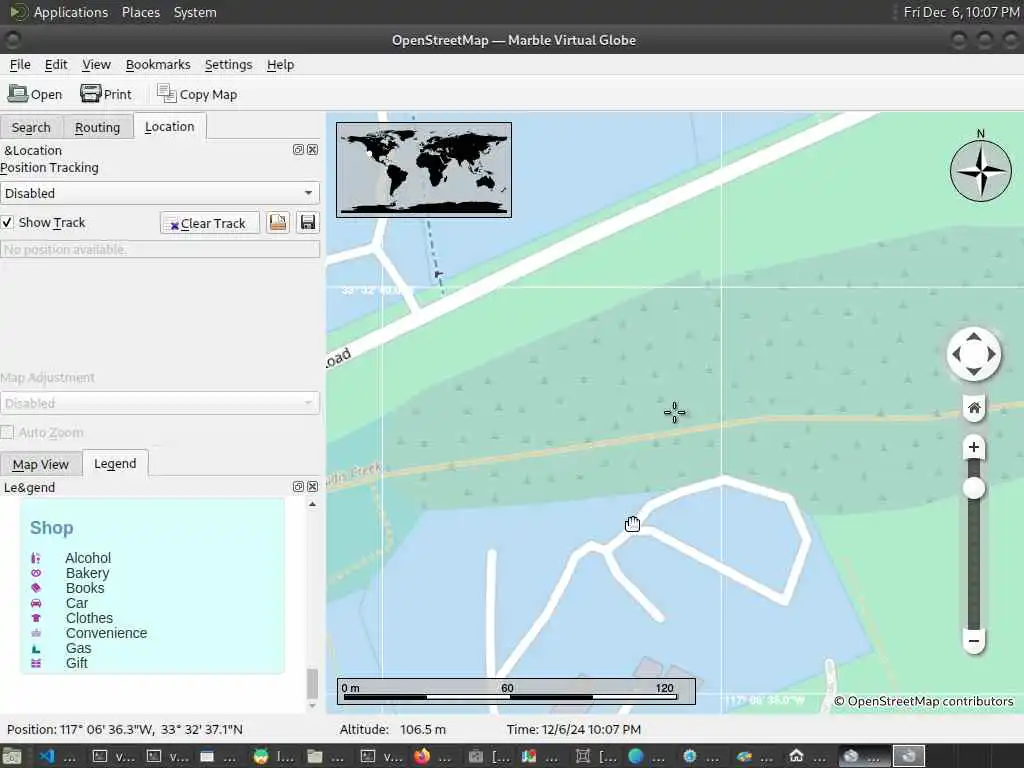
Task: Switch to the Routing tab
Action: 97,127
